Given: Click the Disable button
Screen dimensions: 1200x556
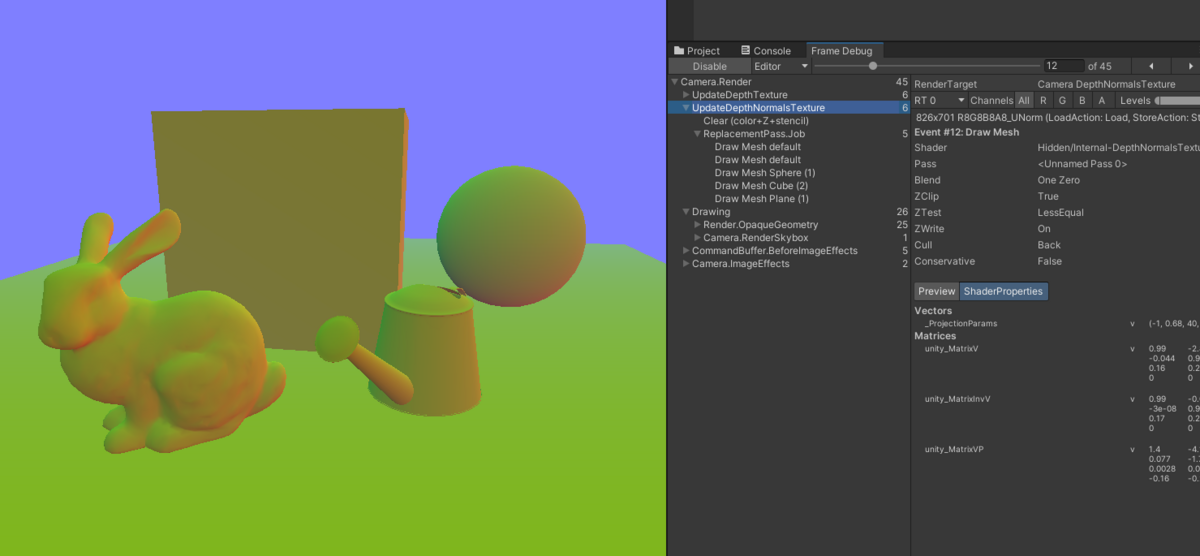Looking at the screenshot, I should [x=709, y=66].
